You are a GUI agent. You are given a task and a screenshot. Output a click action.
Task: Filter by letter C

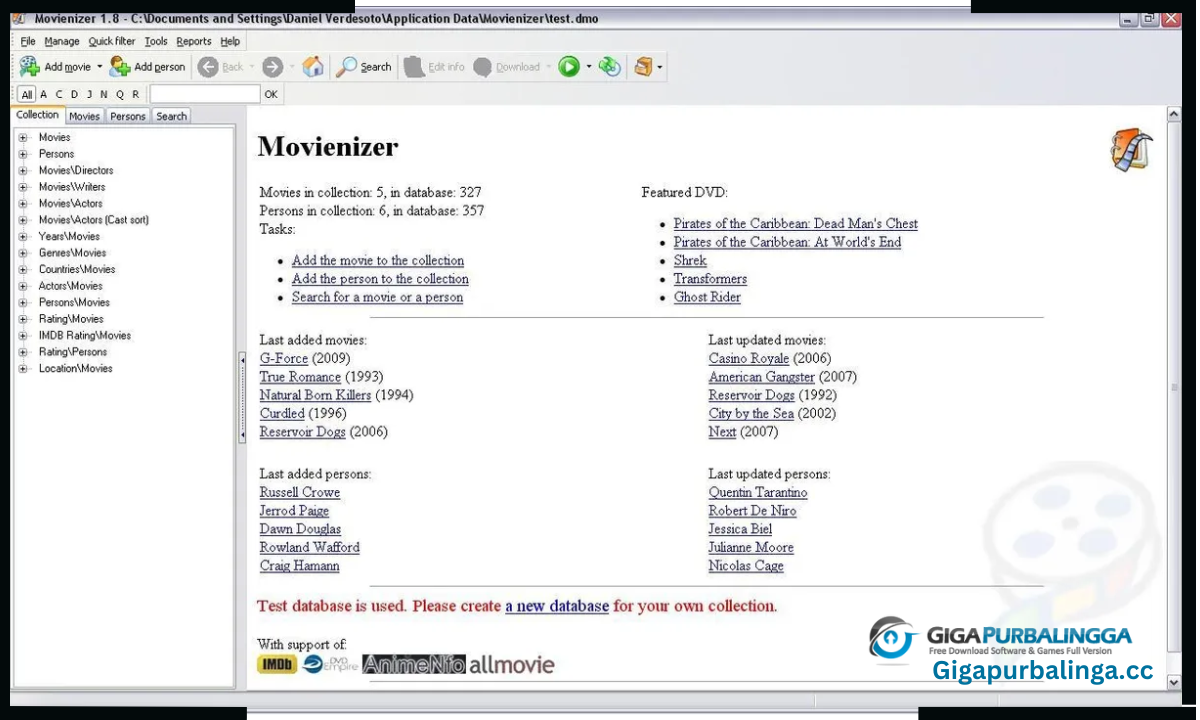pos(59,94)
